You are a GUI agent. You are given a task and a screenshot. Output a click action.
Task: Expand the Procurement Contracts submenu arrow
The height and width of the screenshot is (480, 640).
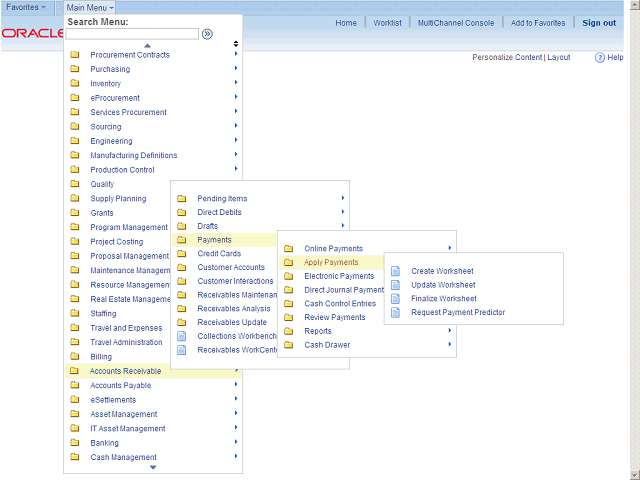236,53
